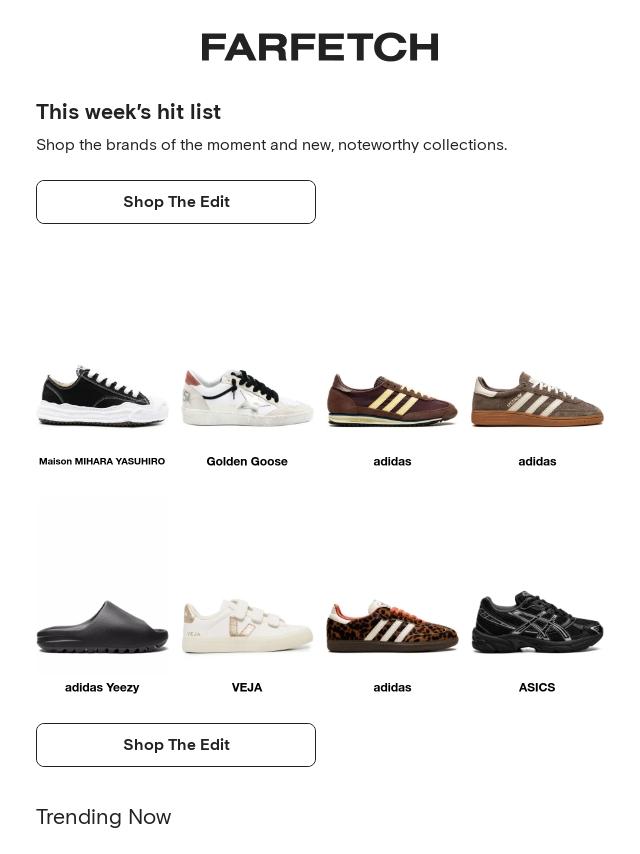Select the white VEJA strap sneaker image

pos(247,627)
